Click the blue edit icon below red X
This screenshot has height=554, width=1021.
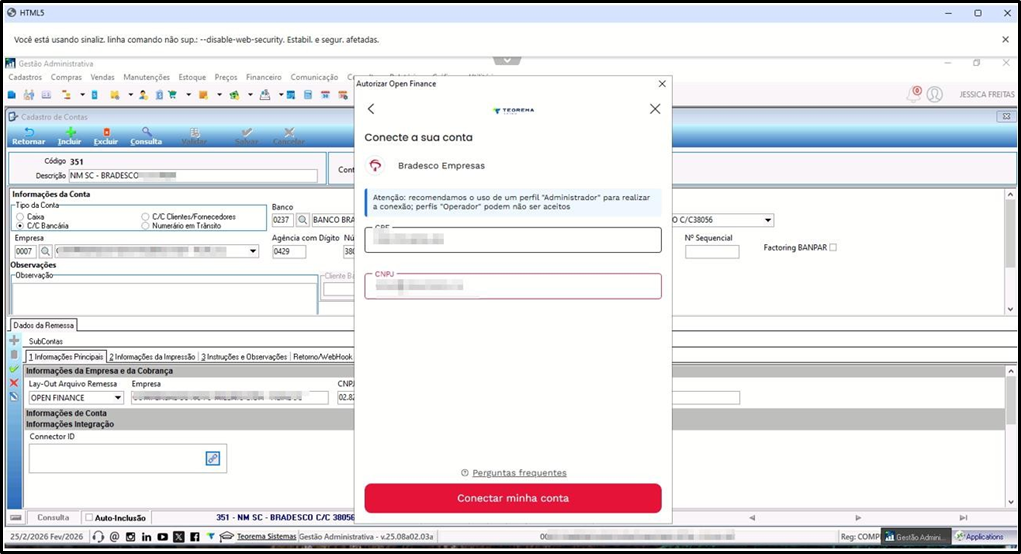pyautogui.click(x=14, y=396)
